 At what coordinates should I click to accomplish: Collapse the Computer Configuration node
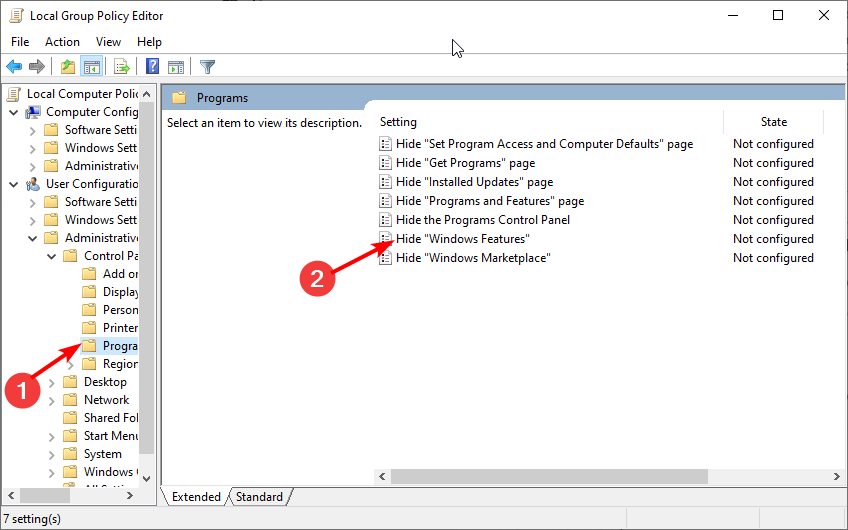pos(14,112)
